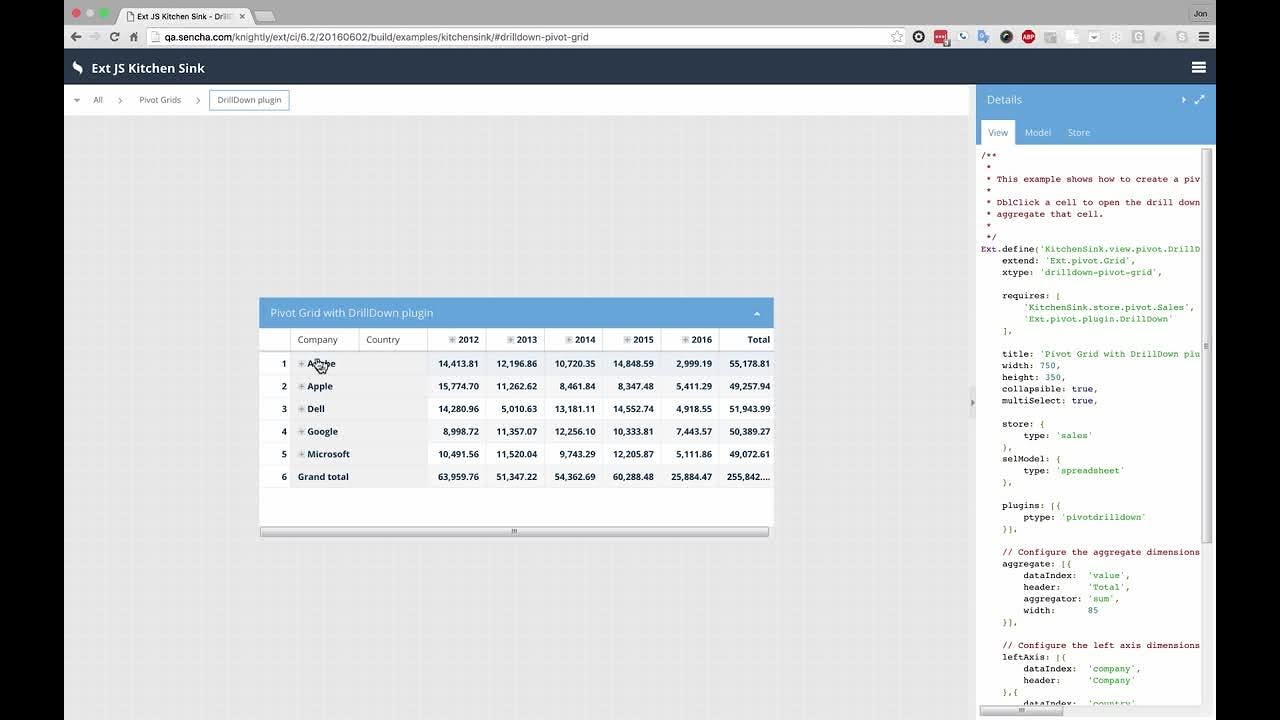The height and width of the screenshot is (720, 1280).
Task: Expand the 2013 column group
Action: [510, 340]
